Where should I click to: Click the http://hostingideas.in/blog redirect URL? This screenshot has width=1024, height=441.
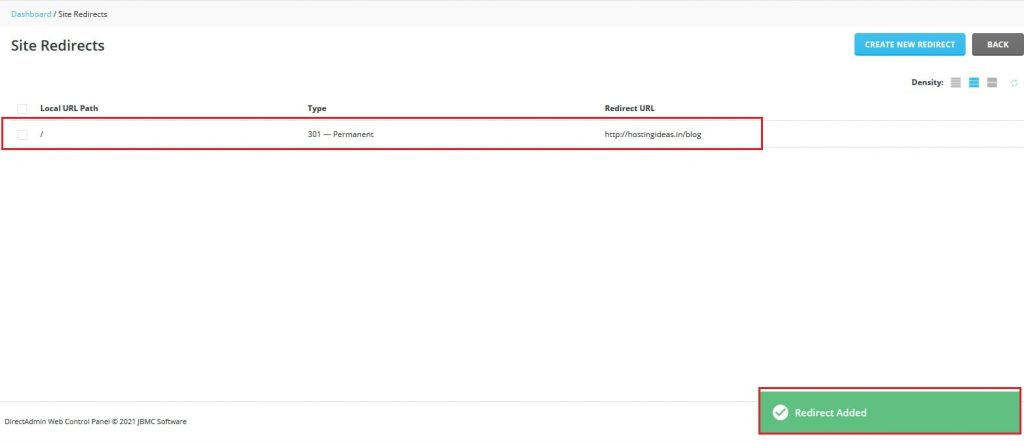point(653,135)
